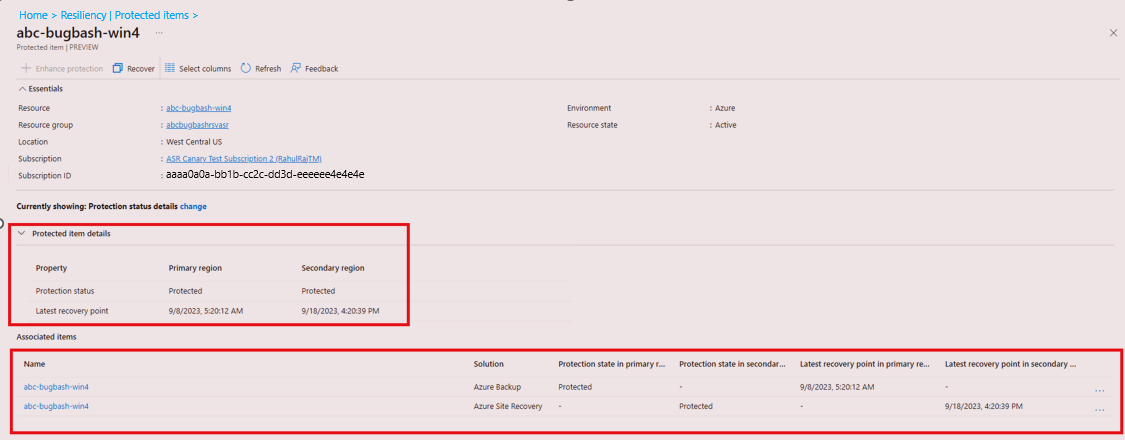Click Enhance protection button
1125x440 pixels.
click(62, 68)
